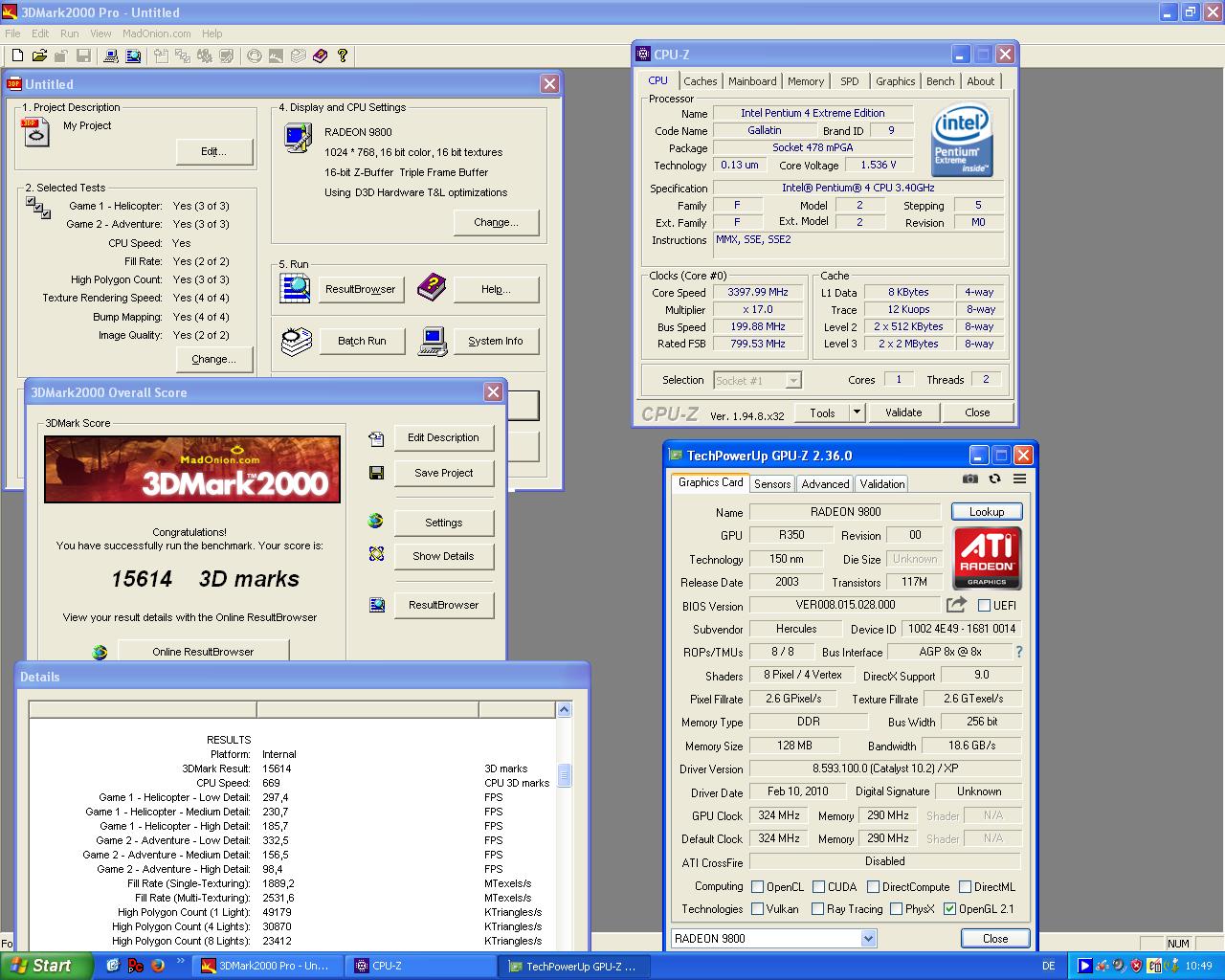
Task: Toggle the PhysX checkbox
Action: [896, 909]
